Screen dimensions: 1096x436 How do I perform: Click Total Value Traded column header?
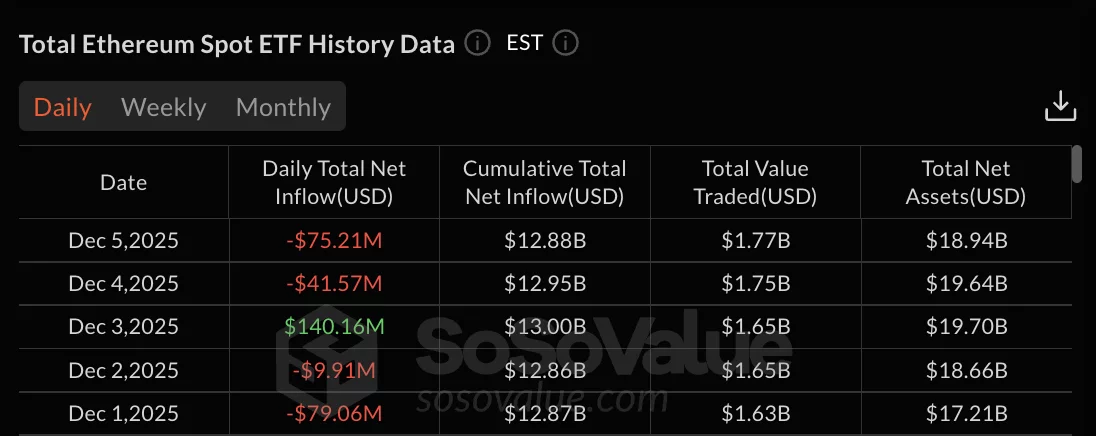(755, 183)
